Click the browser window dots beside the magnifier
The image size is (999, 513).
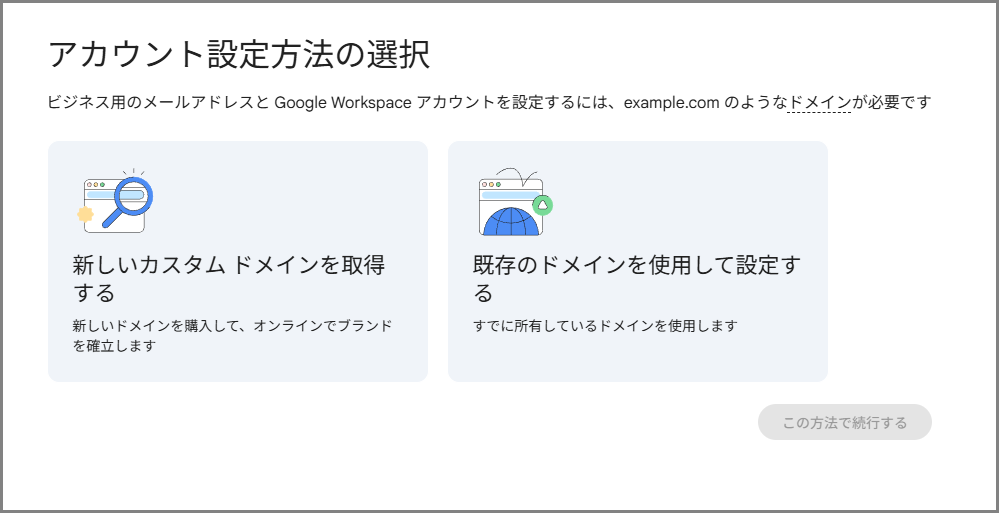[x=96, y=185]
